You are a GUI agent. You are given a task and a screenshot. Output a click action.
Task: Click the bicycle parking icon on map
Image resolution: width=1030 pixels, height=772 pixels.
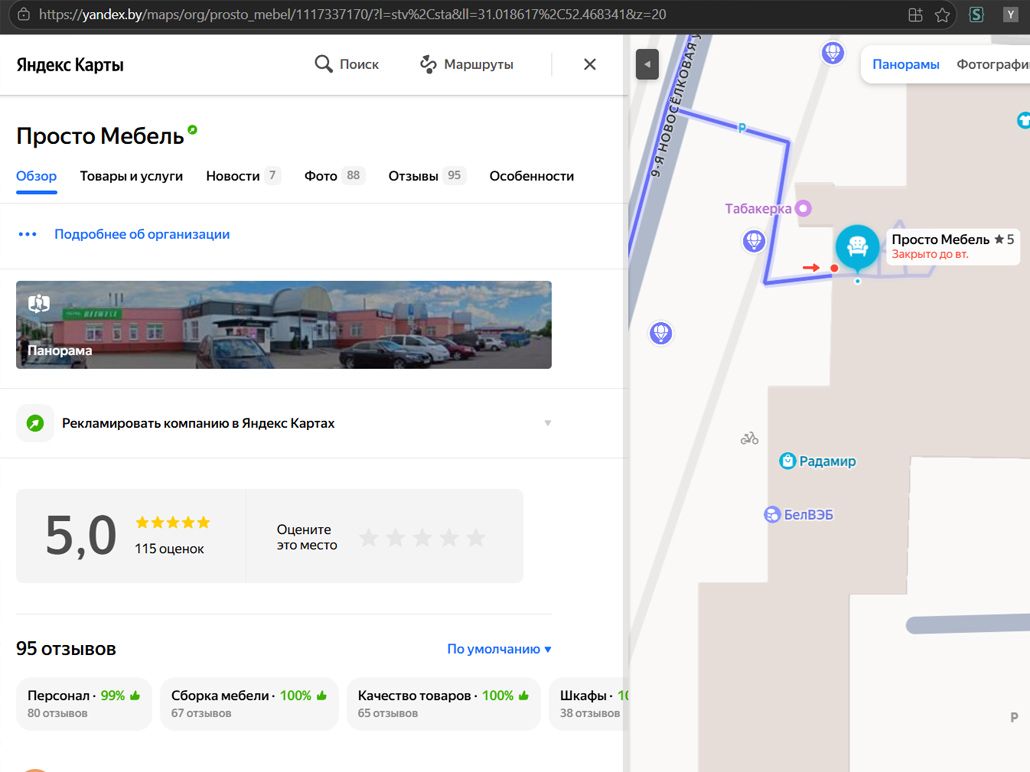coord(750,438)
